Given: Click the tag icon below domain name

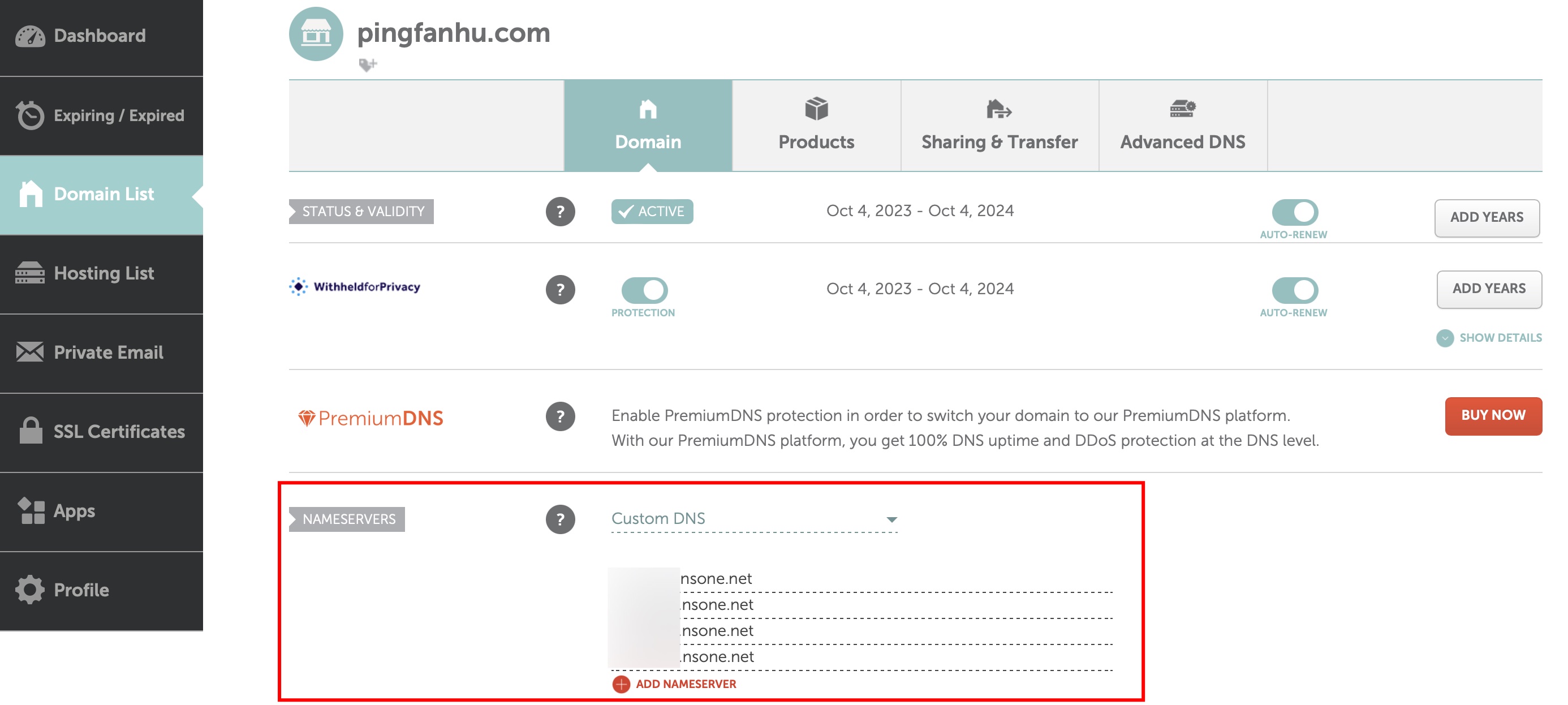Looking at the screenshot, I should point(368,65).
